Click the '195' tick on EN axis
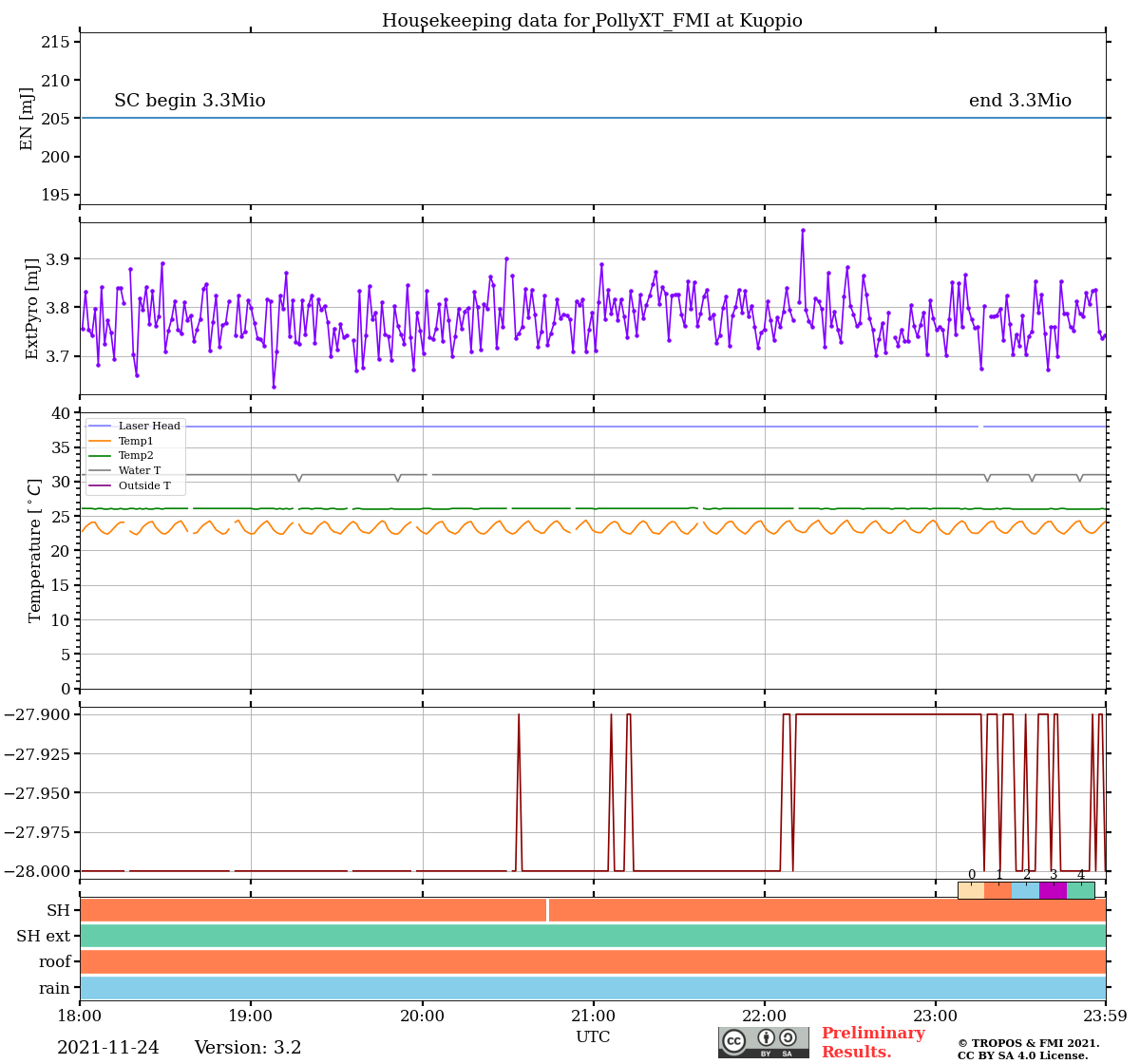The height and width of the screenshot is (1064, 1140). (55, 196)
